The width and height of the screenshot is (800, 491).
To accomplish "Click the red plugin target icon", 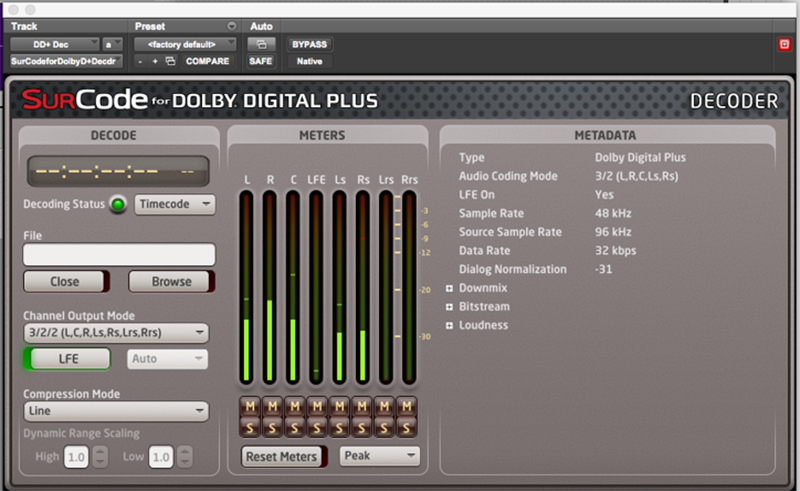I will (785, 44).
